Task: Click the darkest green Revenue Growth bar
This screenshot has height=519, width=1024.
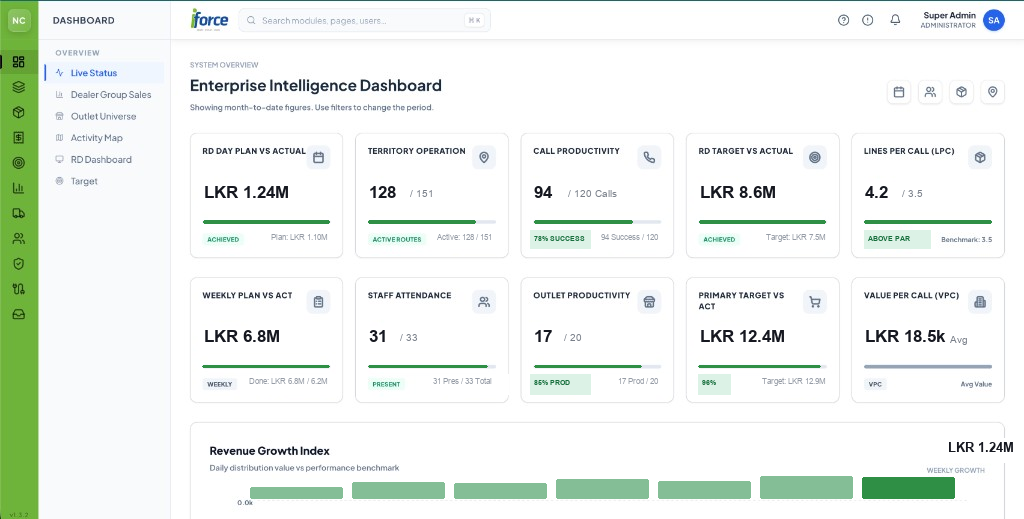Action: coord(908,488)
